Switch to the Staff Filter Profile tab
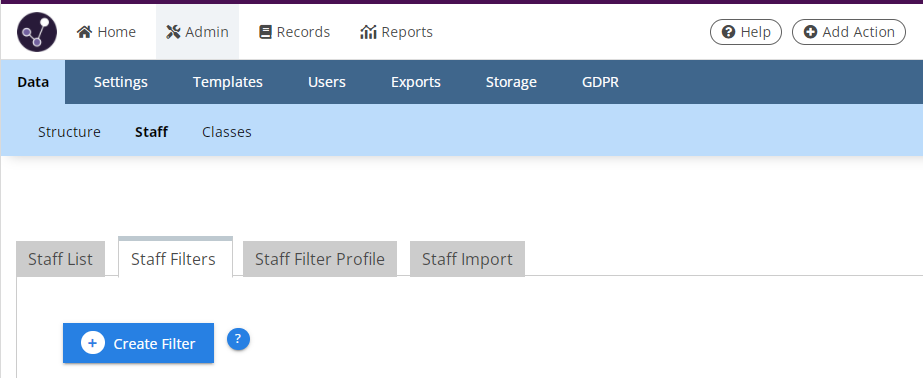This screenshot has height=378, width=923. 320,259
